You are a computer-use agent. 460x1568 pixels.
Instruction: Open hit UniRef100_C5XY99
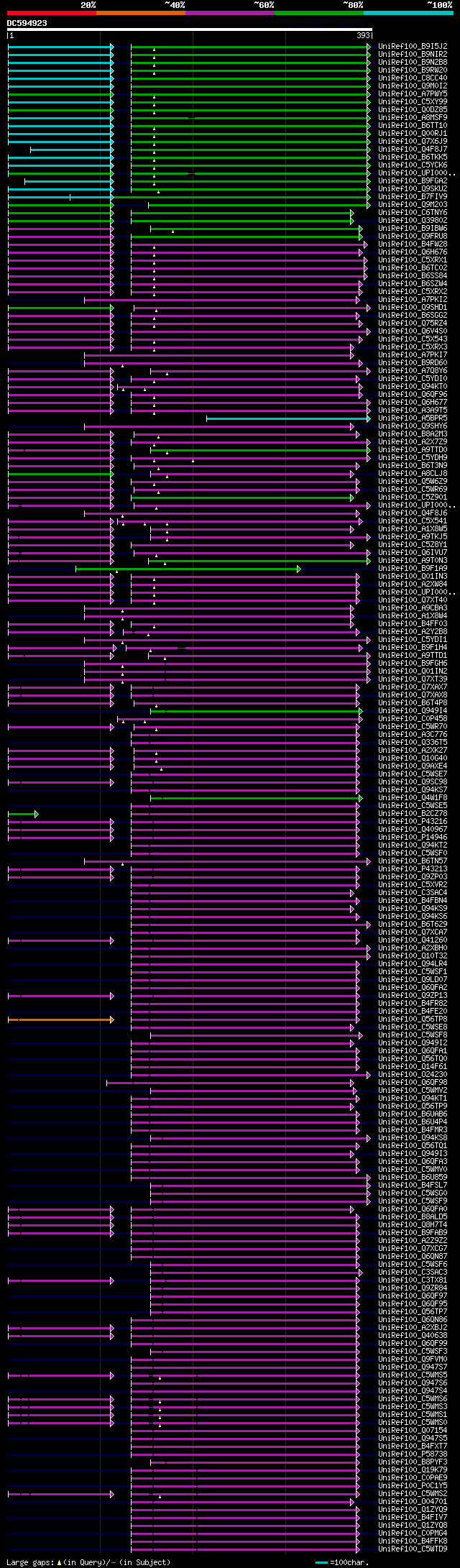point(413,101)
